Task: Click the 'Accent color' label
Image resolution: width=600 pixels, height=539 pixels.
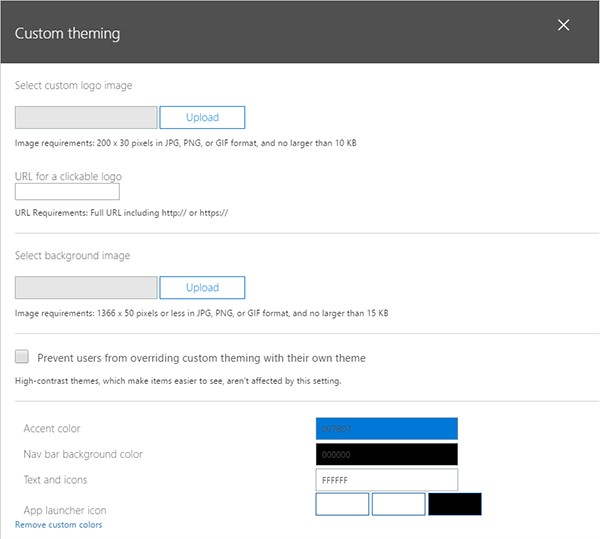Action: (x=52, y=428)
